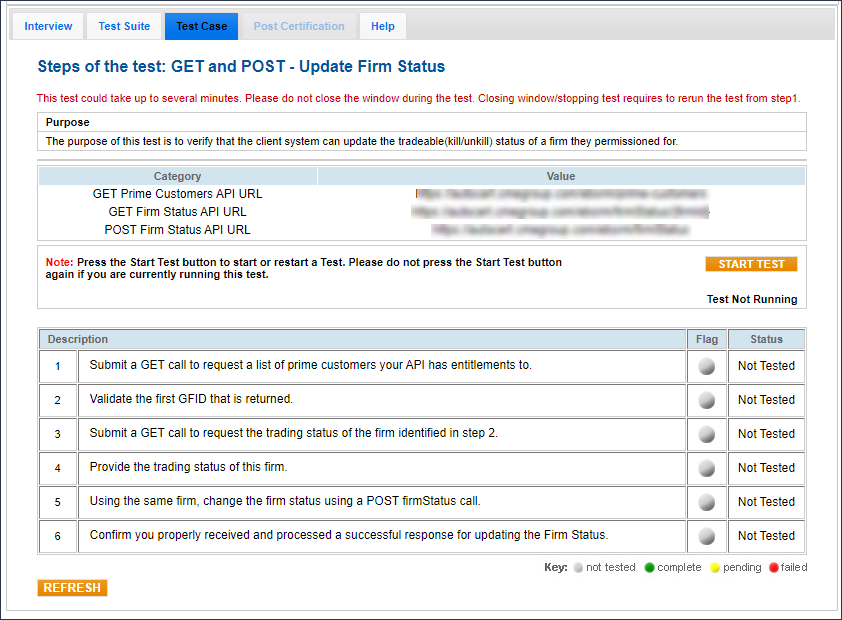This screenshot has height=620, width=842.
Task: Click the step 3 gray flag indicator
Action: tap(707, 435)
